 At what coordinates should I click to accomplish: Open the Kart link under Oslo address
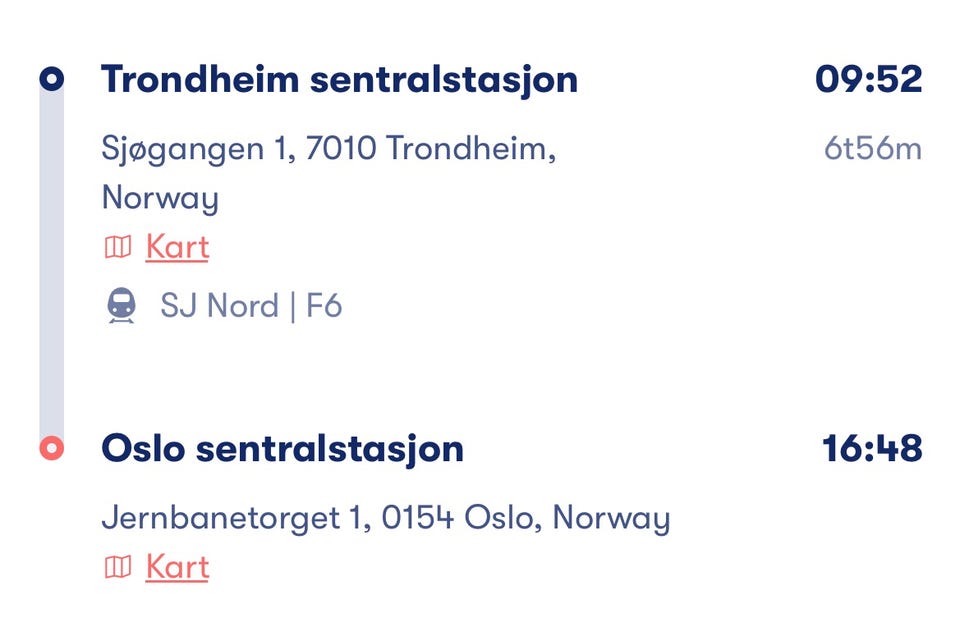pos(177,566)
